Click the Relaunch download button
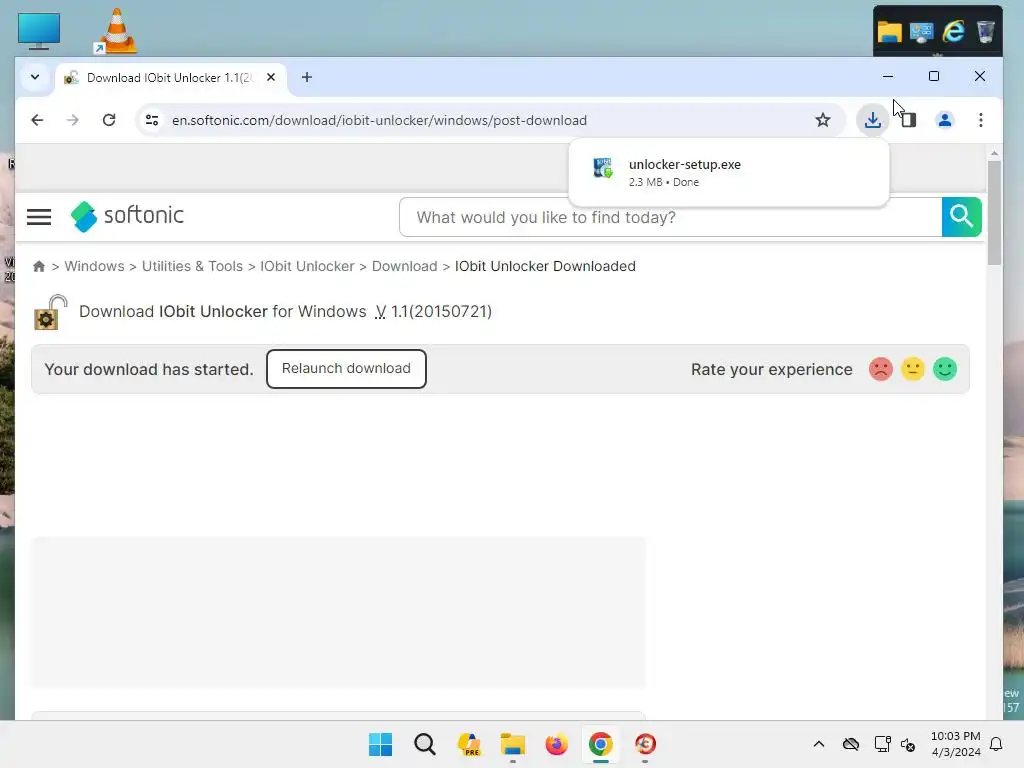The width and height of the screenshot is (1024, 768). point(346,368)
